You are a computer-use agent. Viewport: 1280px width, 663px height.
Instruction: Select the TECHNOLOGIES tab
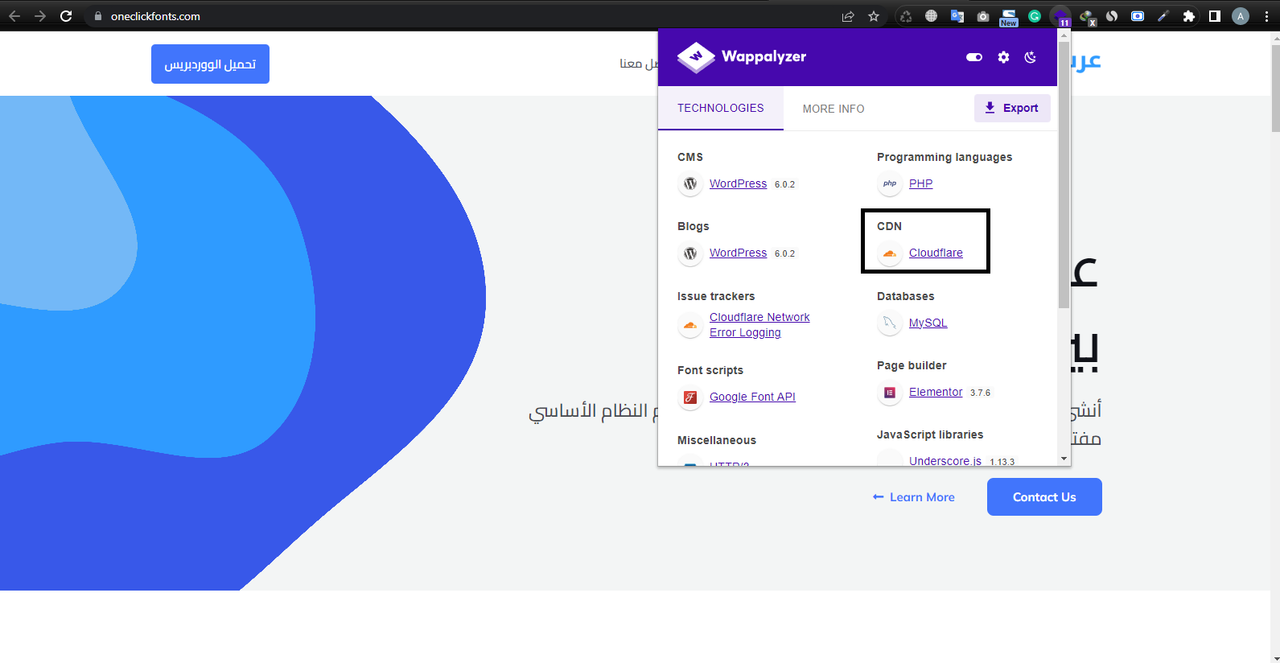coord(720,108)
